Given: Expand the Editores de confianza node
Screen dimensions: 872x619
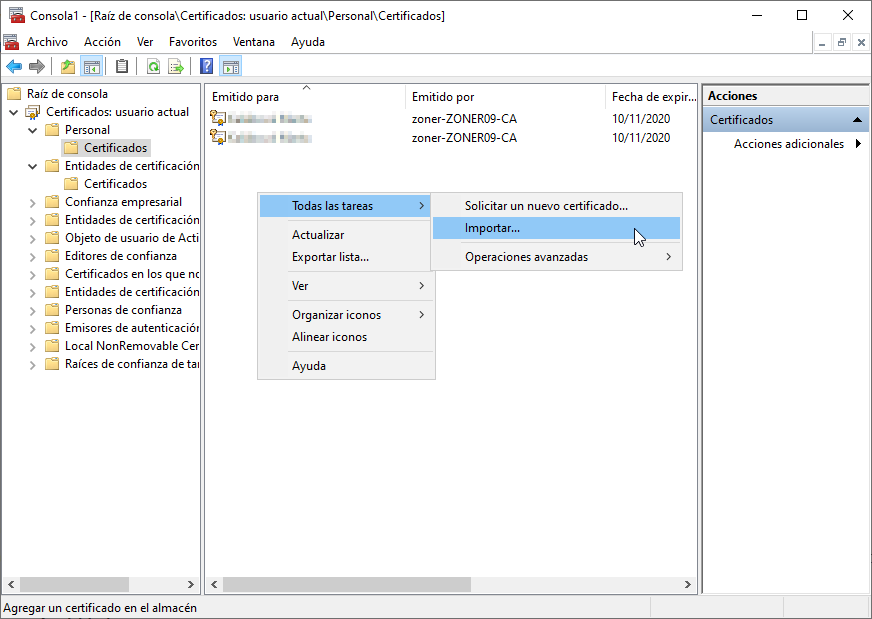Looking at the screenshot, I should point(33,256).
